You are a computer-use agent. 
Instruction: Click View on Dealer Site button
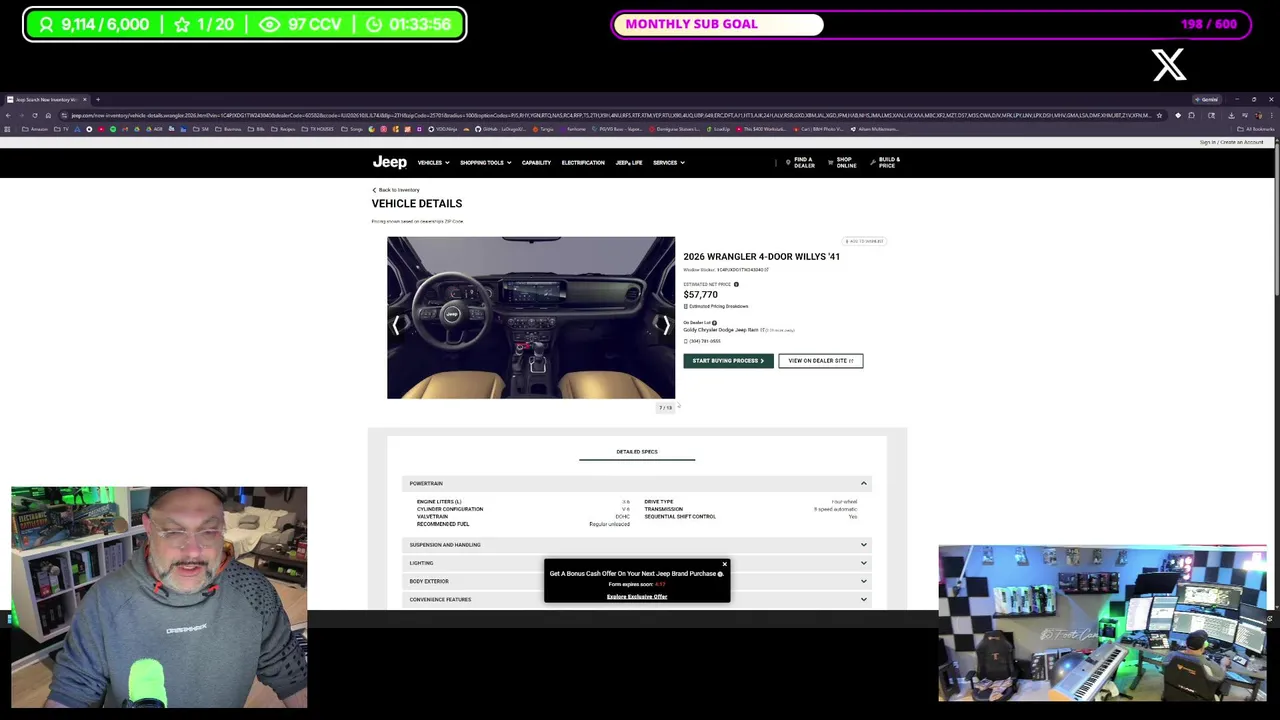point(821,361)
